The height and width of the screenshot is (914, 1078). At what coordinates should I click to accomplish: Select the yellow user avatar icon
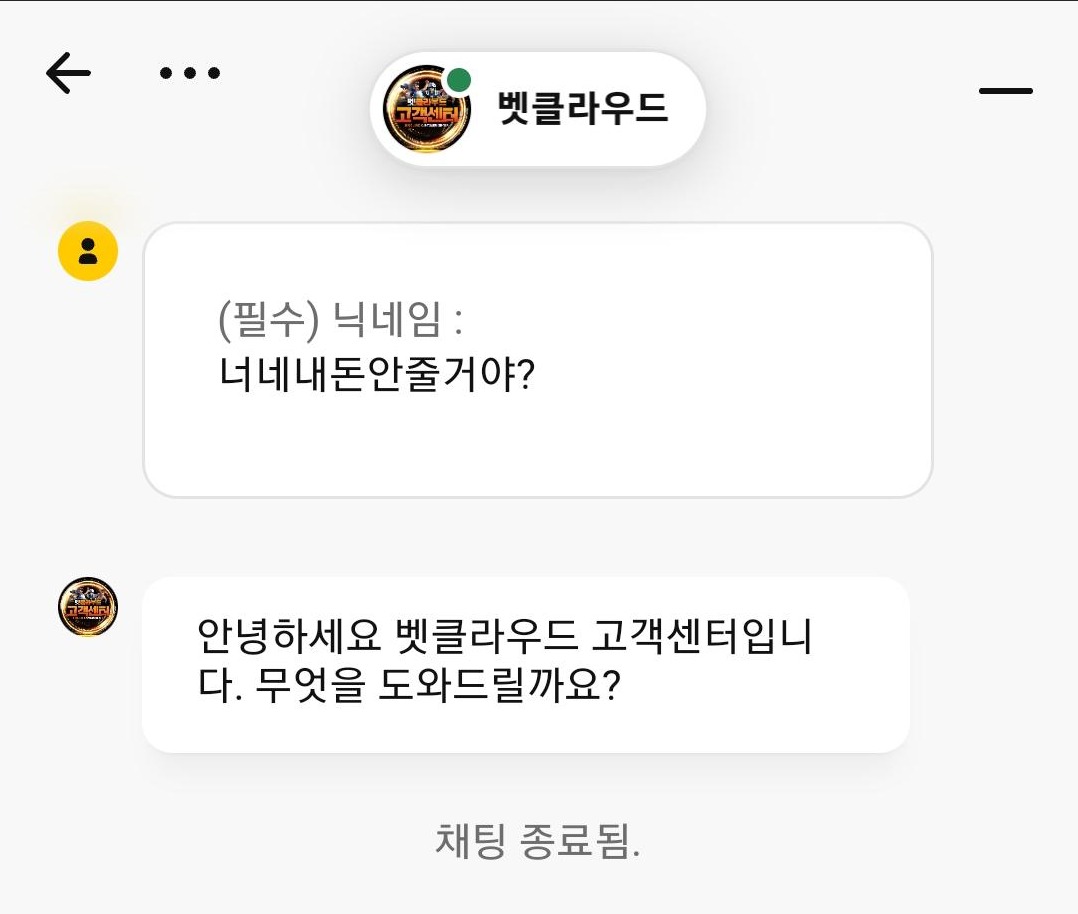88,251
